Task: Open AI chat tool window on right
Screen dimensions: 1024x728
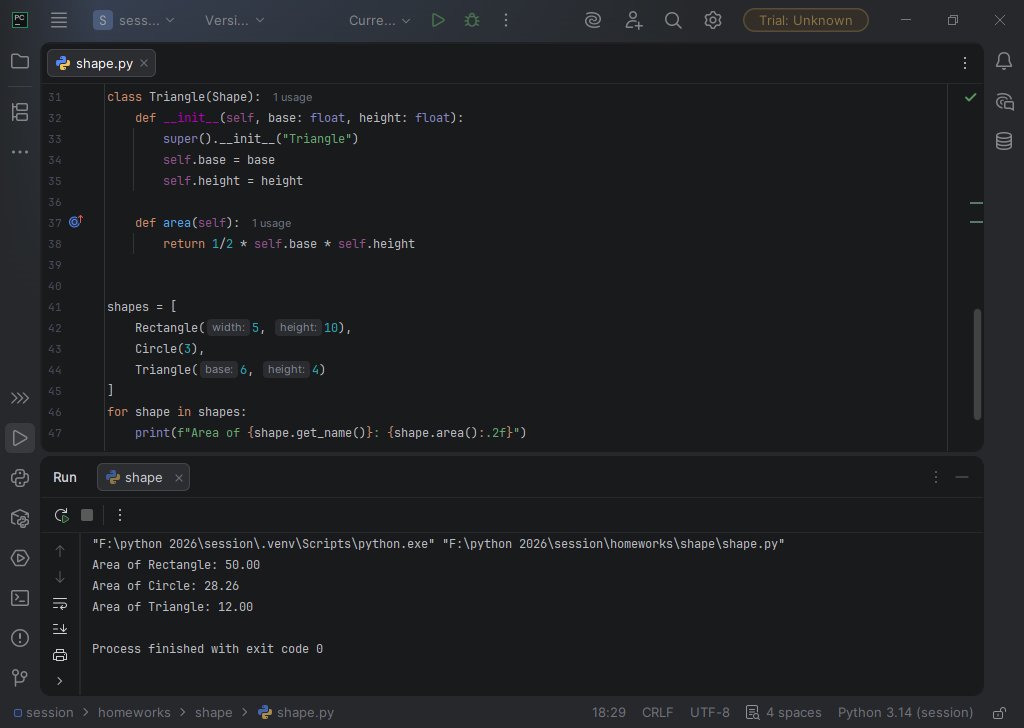Action: [x=1004, y=101]
